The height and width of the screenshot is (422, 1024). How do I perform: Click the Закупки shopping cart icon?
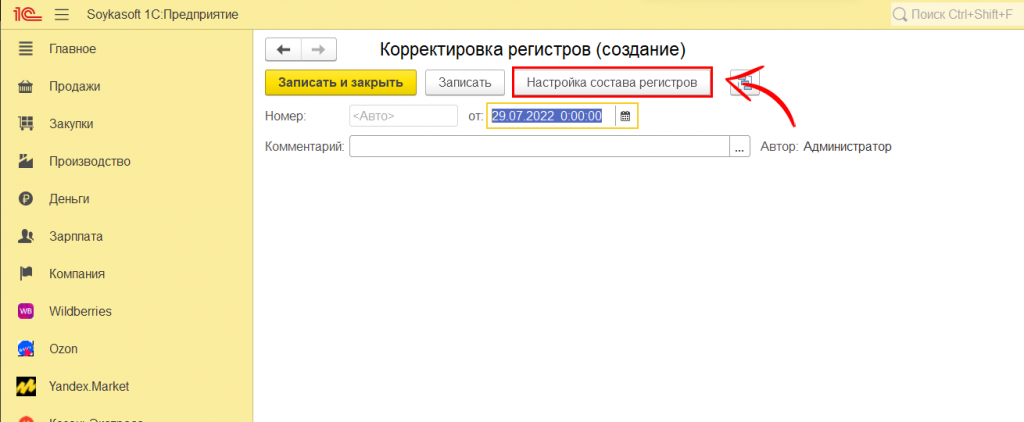[27, 124]
